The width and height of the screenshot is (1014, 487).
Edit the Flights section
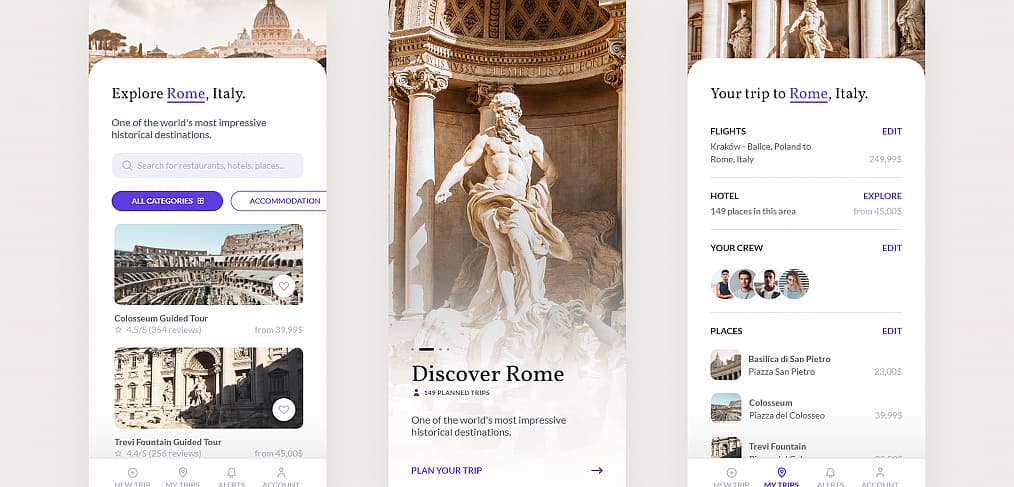(892, 131)
